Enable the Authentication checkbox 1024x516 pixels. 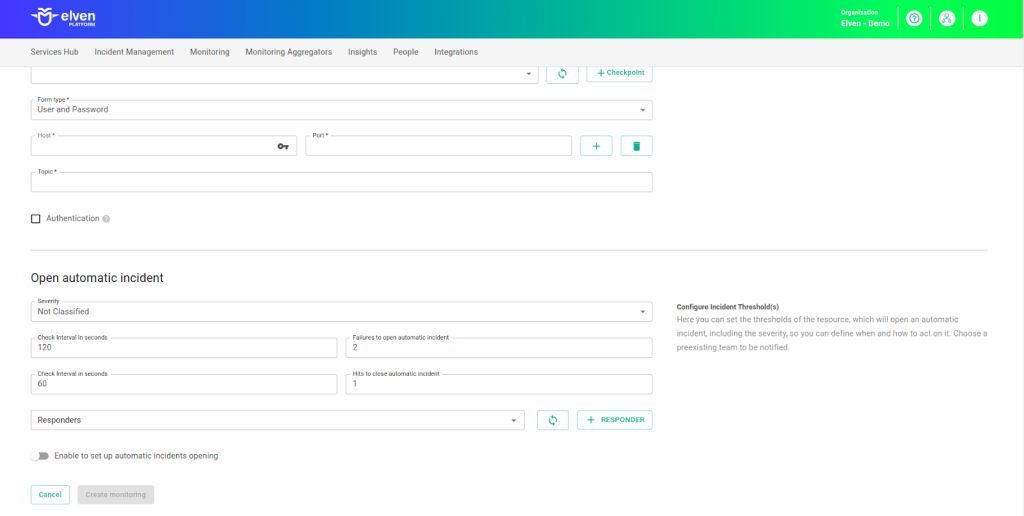coord(36,219)
